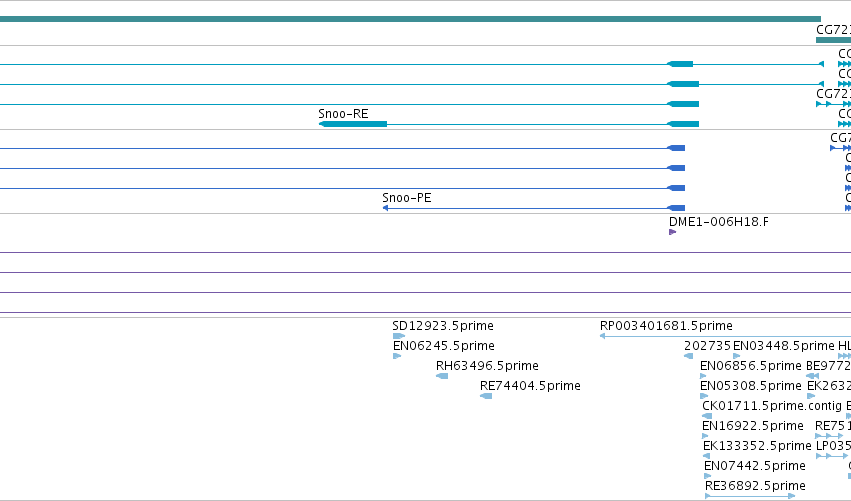Image resolution: width=851 pixels, height=501 pixels.
Task: Click the EN06856.5prime EST label
Action: (751, 366)
